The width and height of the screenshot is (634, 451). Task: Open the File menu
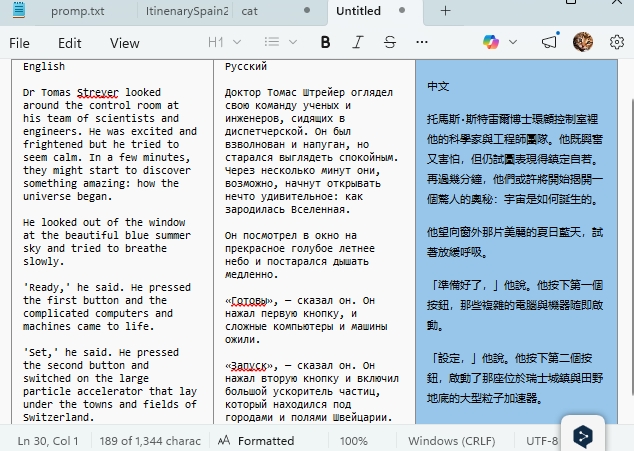19,43
